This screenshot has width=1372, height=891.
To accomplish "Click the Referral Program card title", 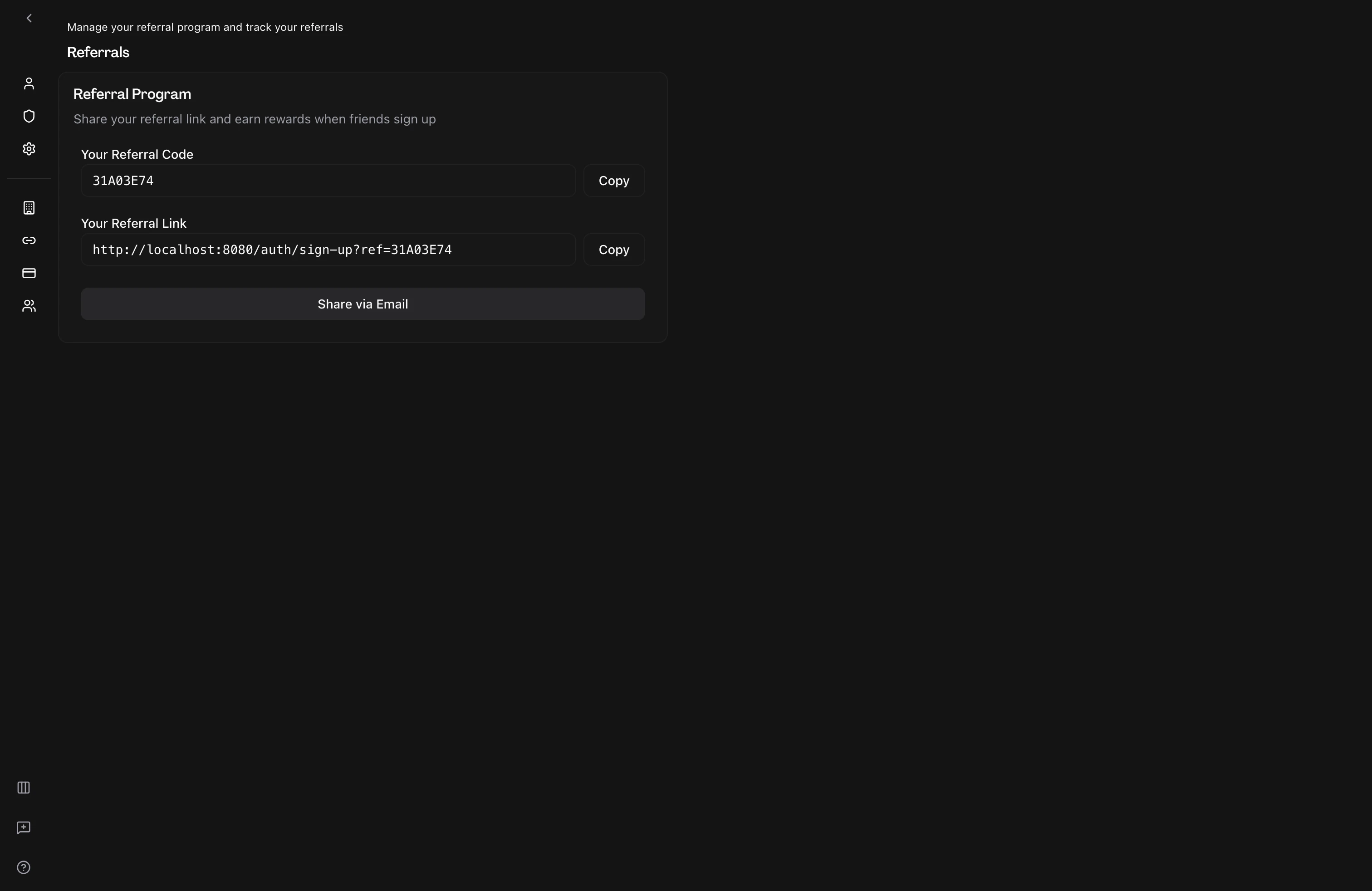I will click(132, 94).
